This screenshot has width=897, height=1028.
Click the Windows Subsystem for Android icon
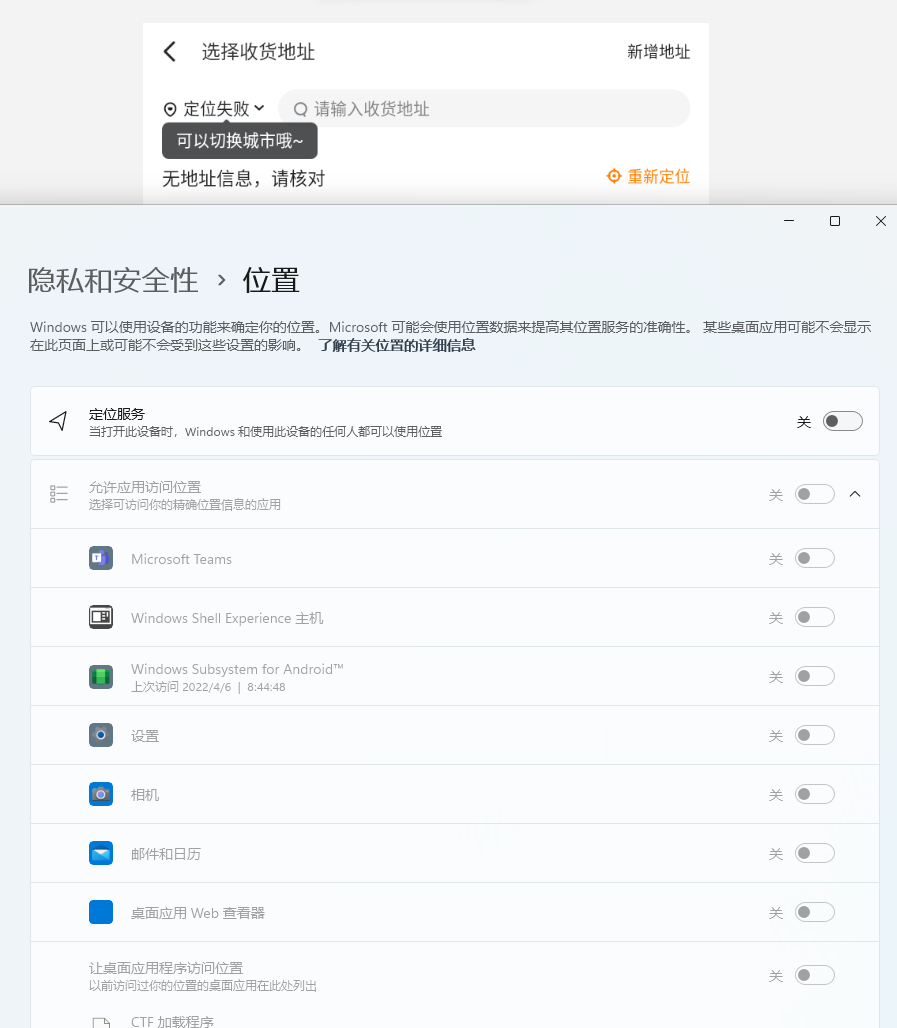click(x=101, y=676)
